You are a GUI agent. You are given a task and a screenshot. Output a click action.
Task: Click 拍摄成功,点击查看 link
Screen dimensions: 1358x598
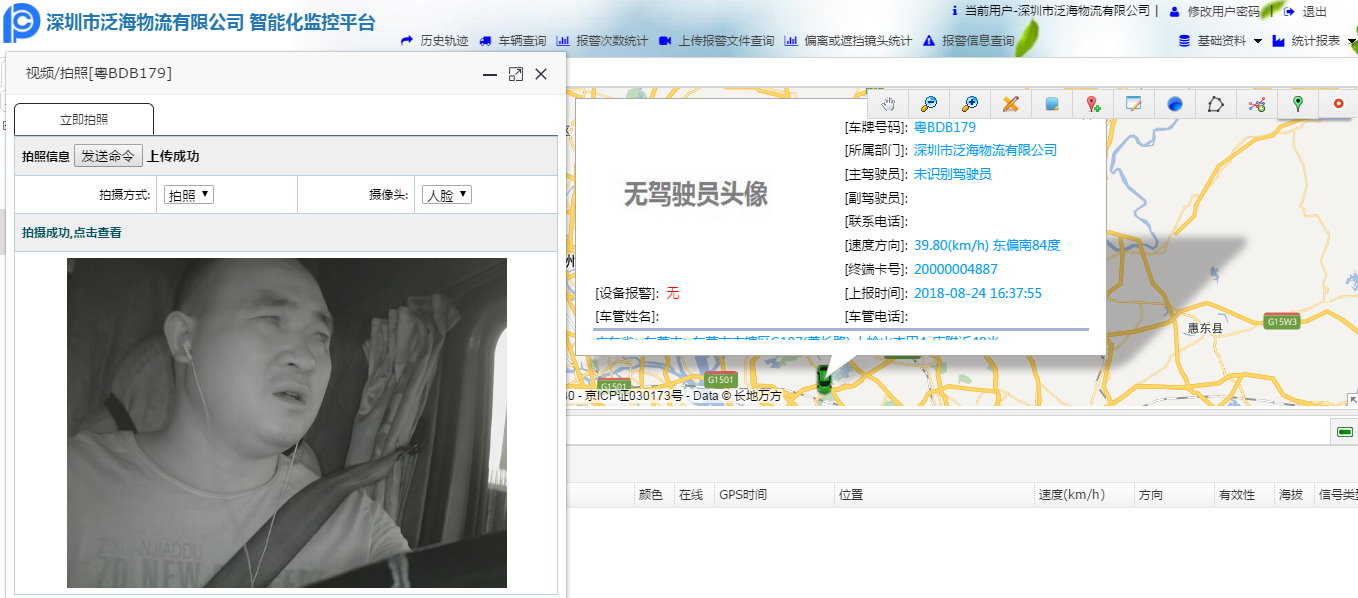72,233
